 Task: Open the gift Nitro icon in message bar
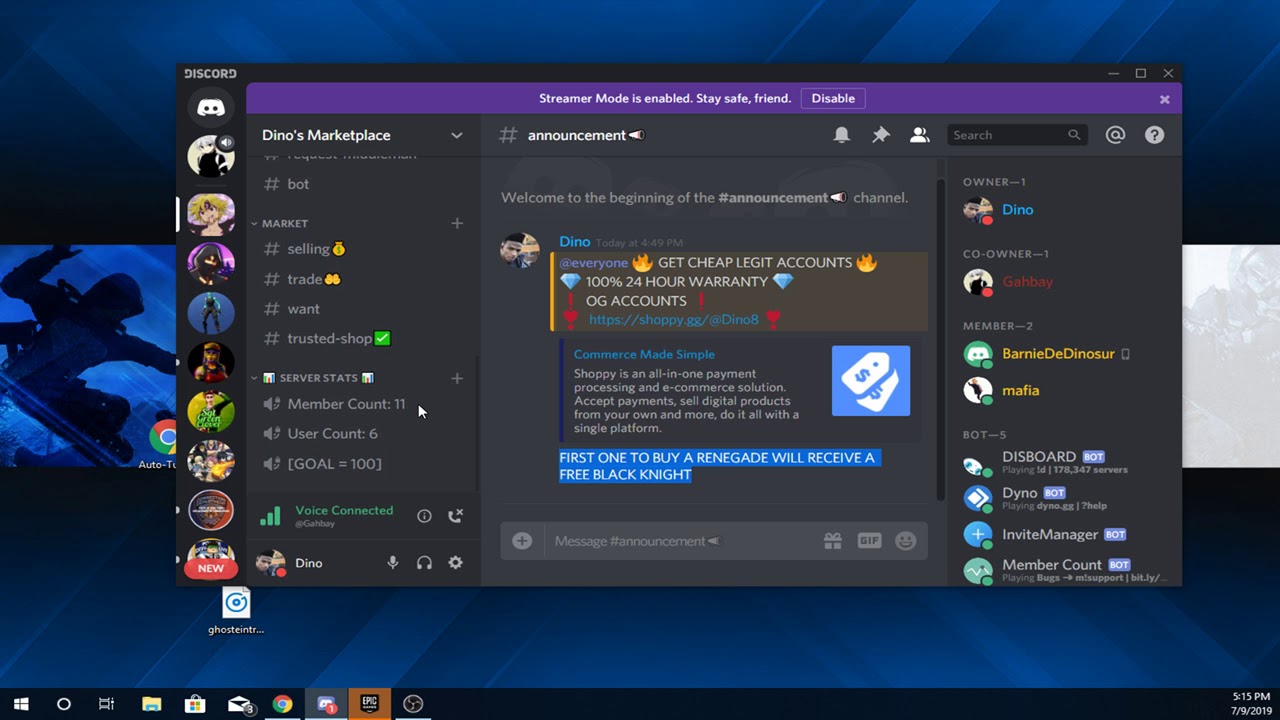pyautogui.click(x=832, y=541)
